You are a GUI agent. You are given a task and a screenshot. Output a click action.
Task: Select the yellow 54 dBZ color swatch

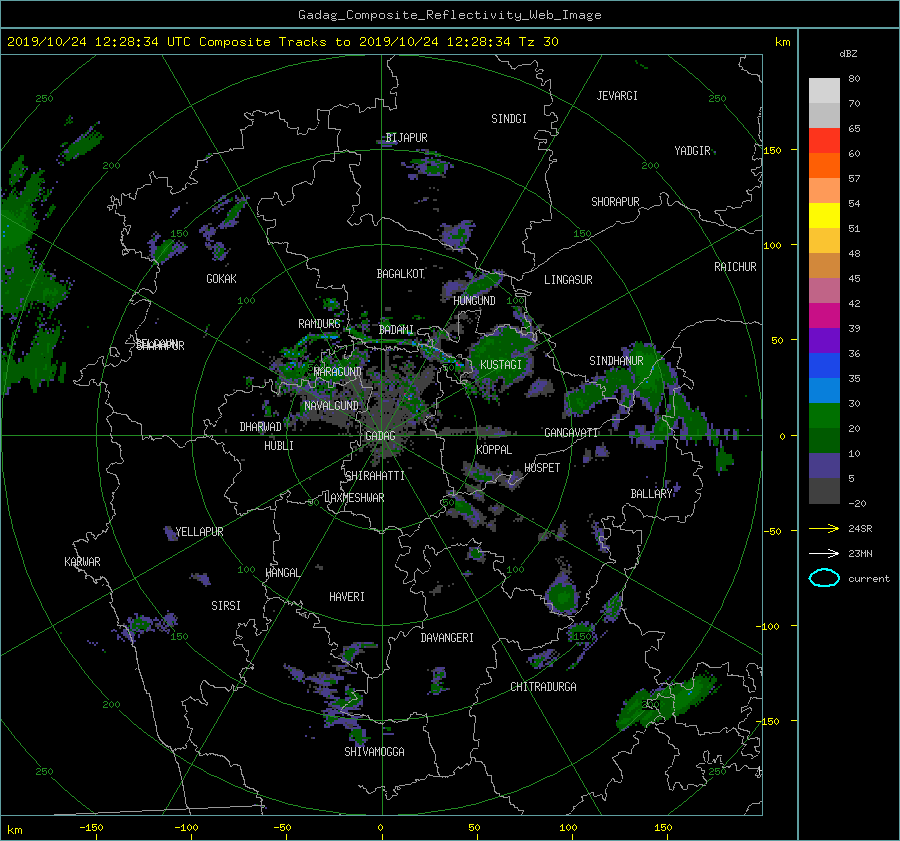tap(824, 215)
